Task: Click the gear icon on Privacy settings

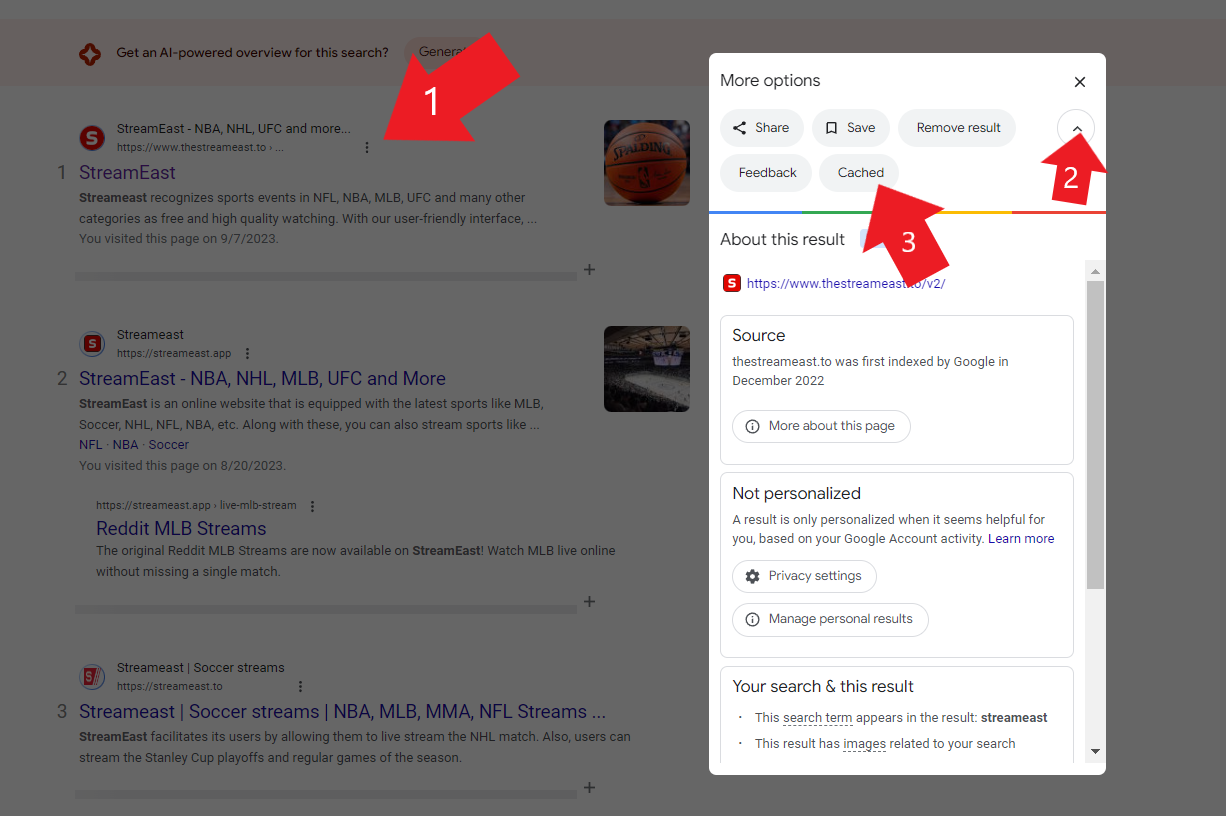Action: coord(752,576)
